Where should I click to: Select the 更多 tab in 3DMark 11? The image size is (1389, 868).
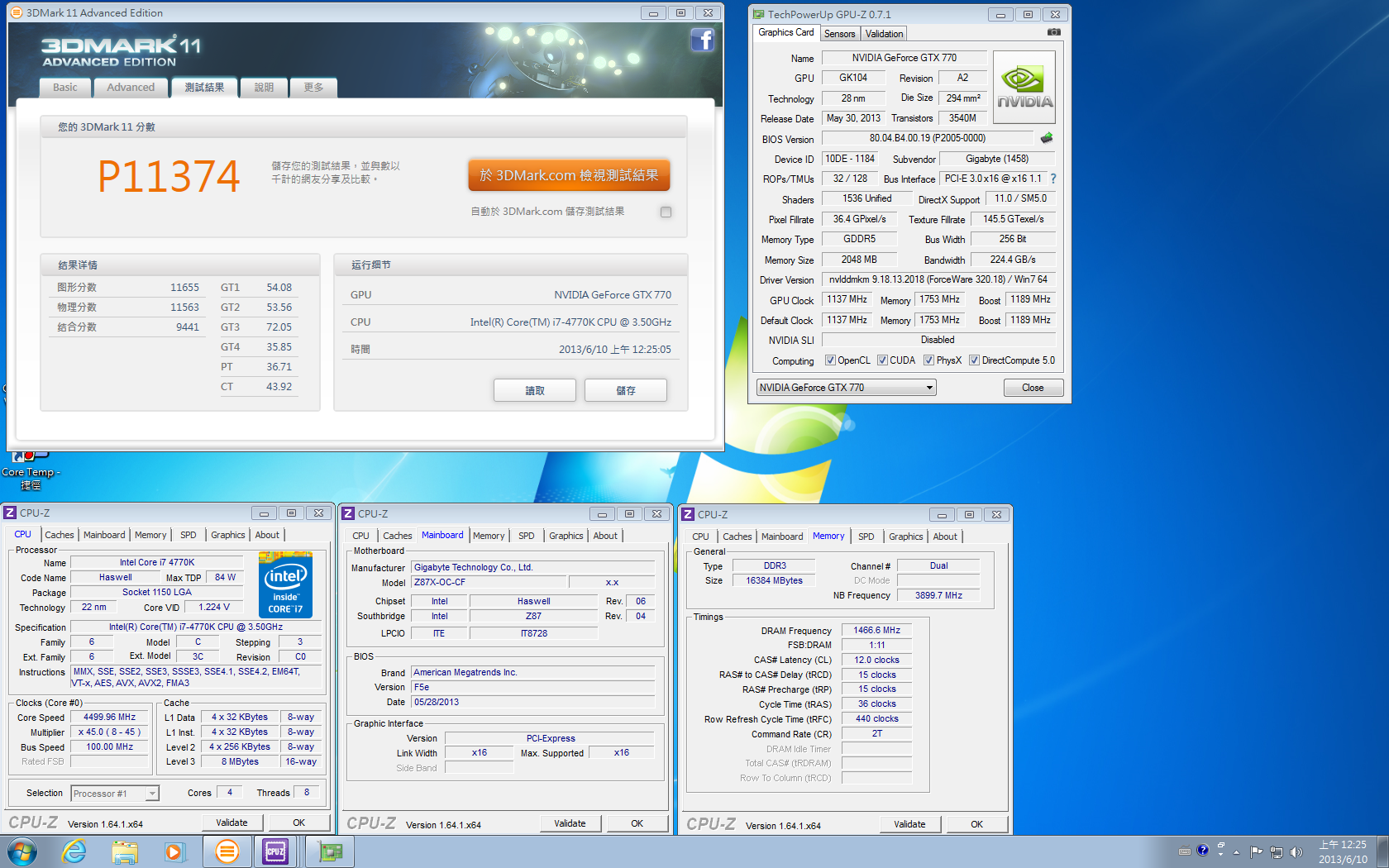313,88
